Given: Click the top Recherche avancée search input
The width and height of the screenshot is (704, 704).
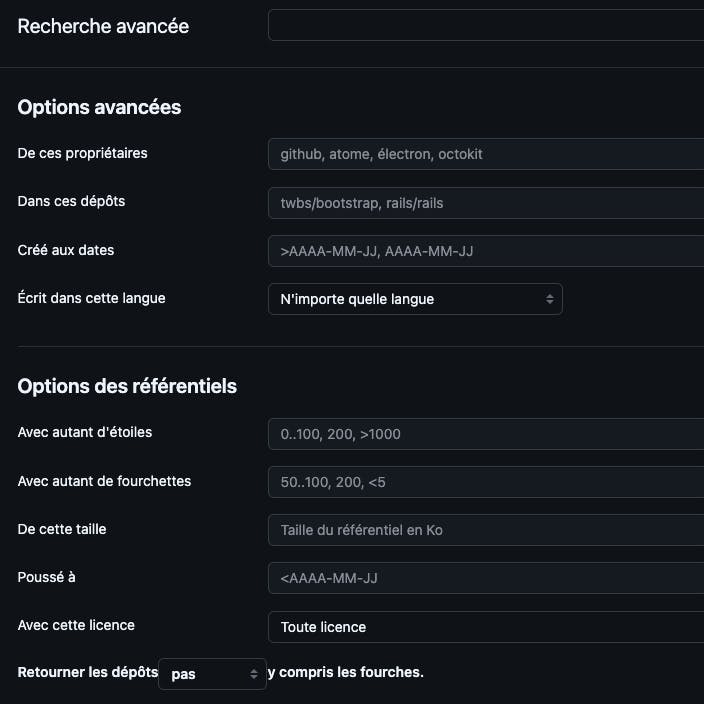Looking at the screenshot, I should pos(485,26).
